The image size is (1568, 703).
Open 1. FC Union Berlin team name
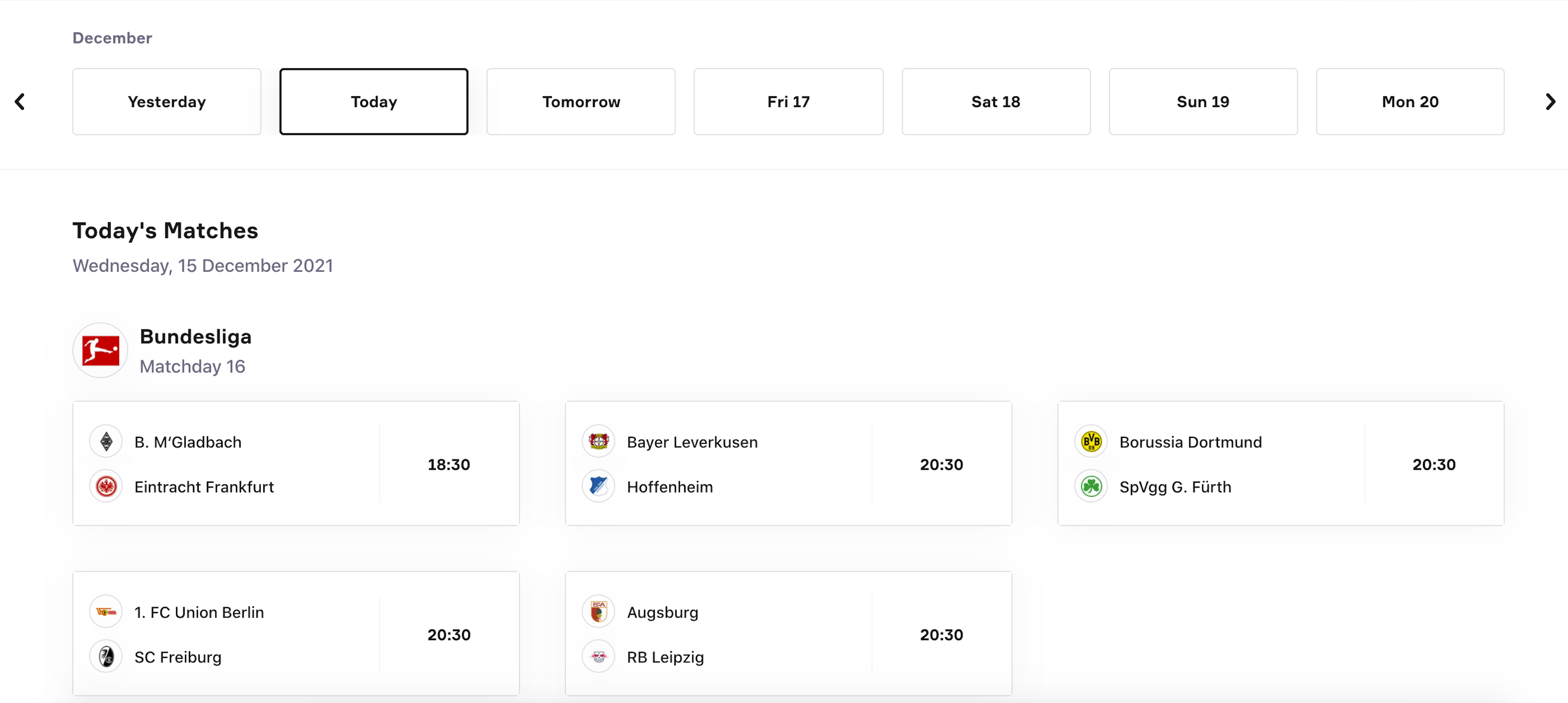199,612
